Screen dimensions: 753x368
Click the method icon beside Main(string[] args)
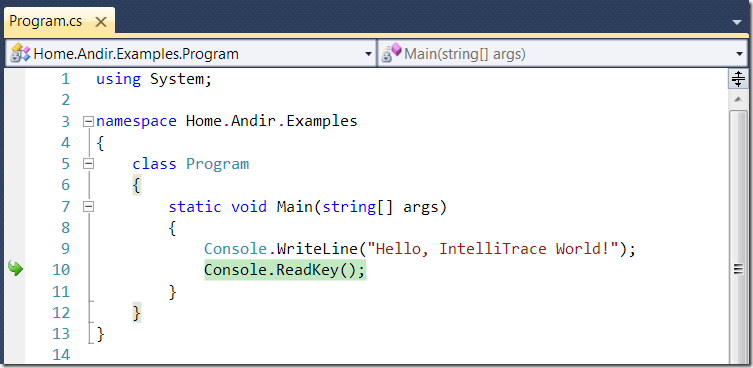(x=391, y=53)
